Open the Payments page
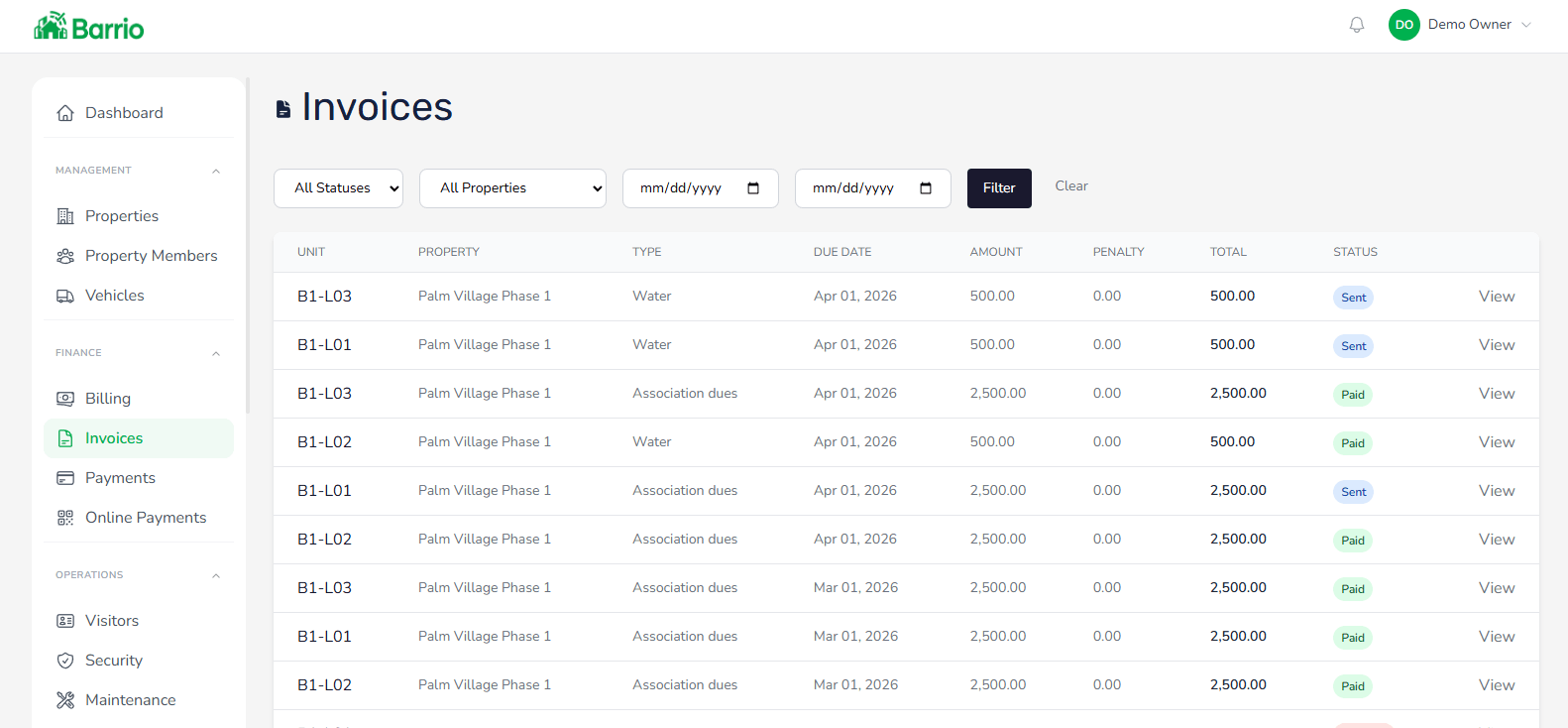This screenshot has height=728, width=1568. (139, 478)
